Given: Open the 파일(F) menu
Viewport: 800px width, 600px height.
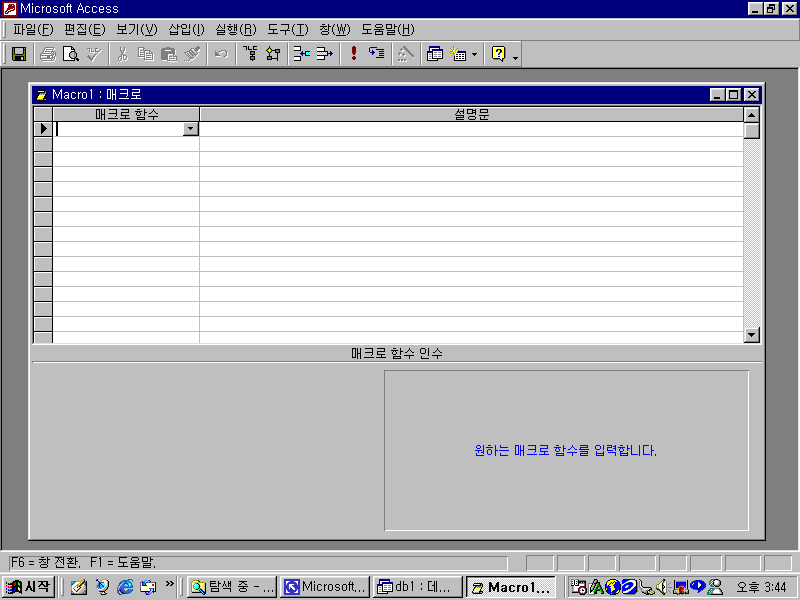Looking at the screenshot, I should click(33, 29).
